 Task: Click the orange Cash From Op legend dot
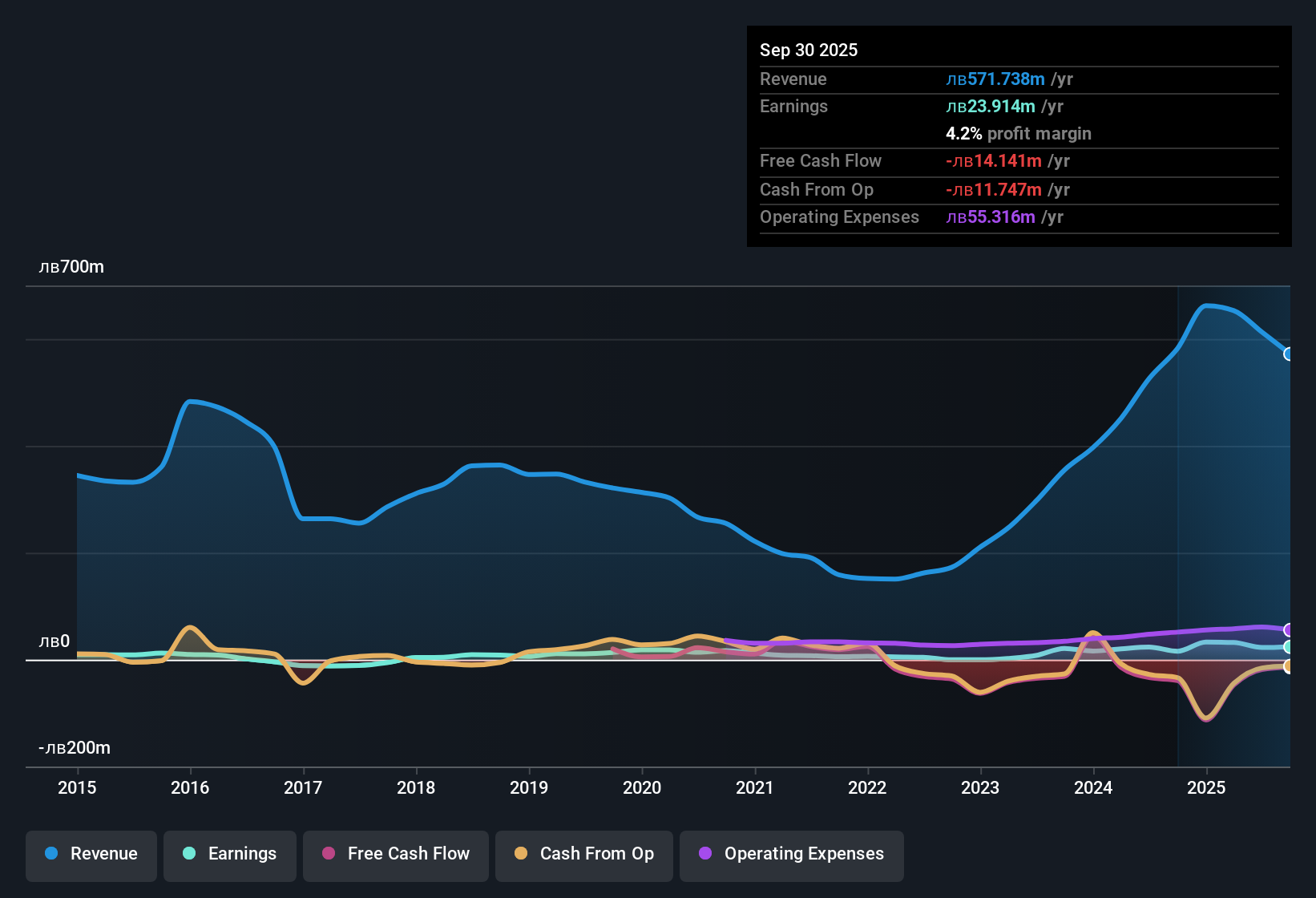pos(521,854)
